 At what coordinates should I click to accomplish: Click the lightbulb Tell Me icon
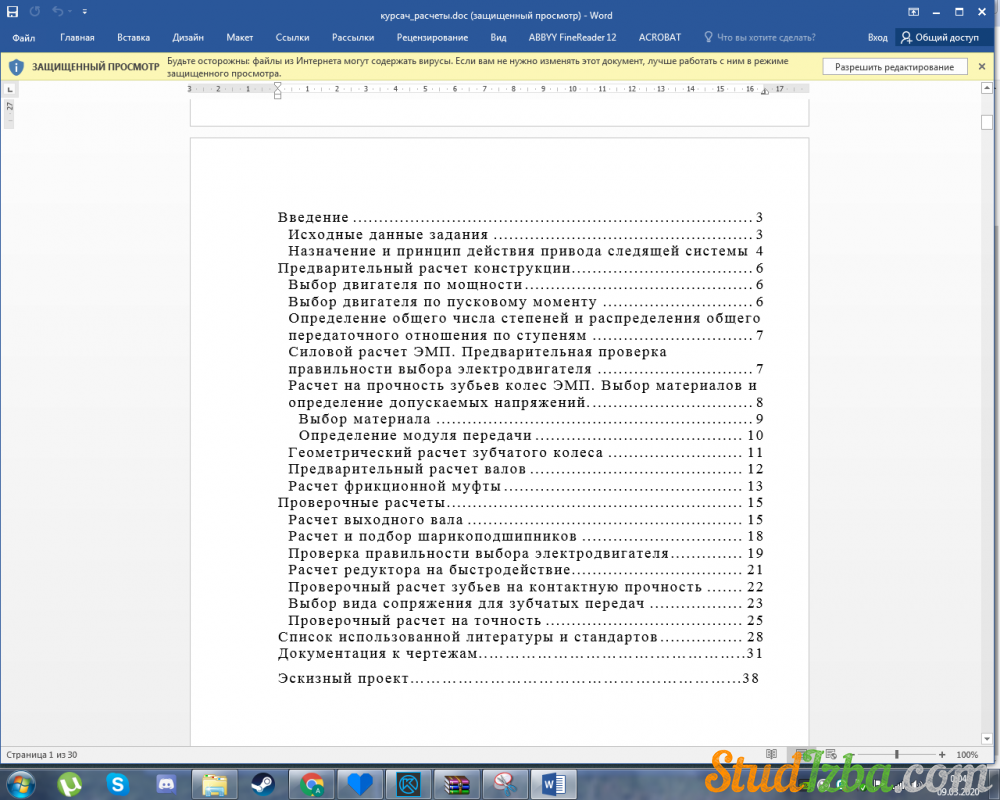(708, 37)
